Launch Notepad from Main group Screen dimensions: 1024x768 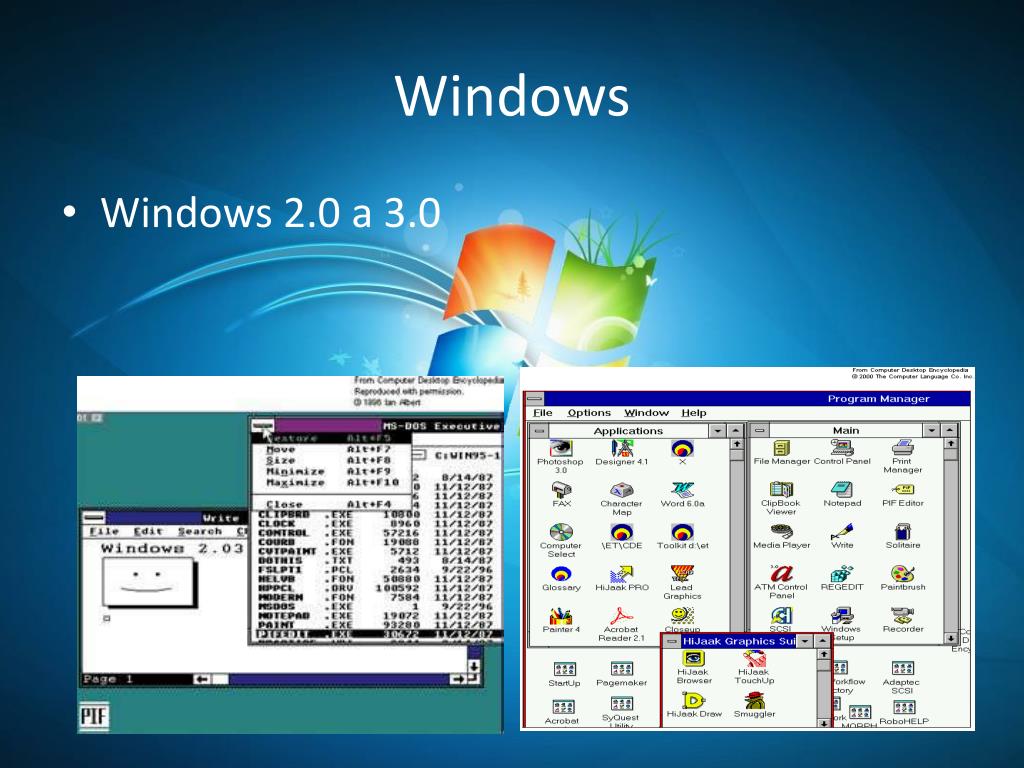point(842,494)
